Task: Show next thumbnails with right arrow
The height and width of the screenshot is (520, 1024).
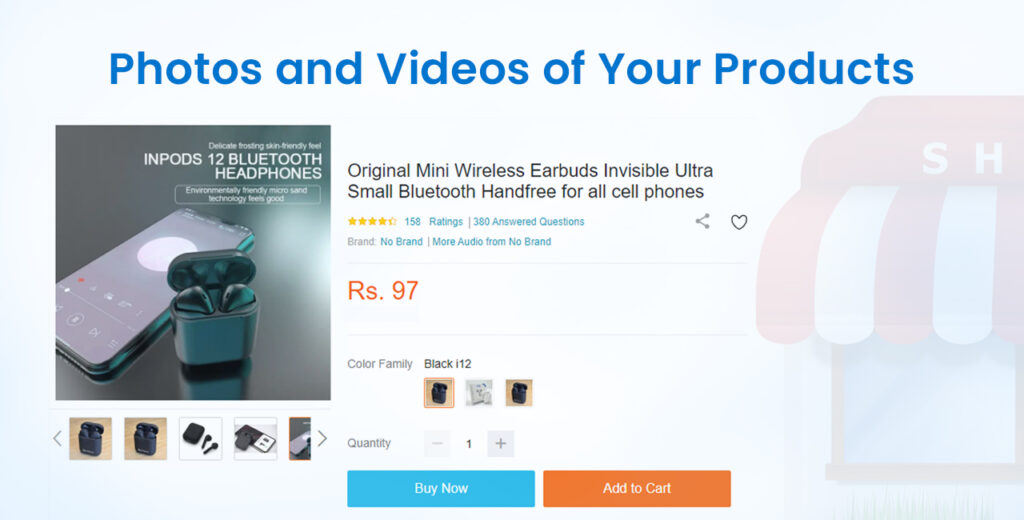Action: [322, 438]
